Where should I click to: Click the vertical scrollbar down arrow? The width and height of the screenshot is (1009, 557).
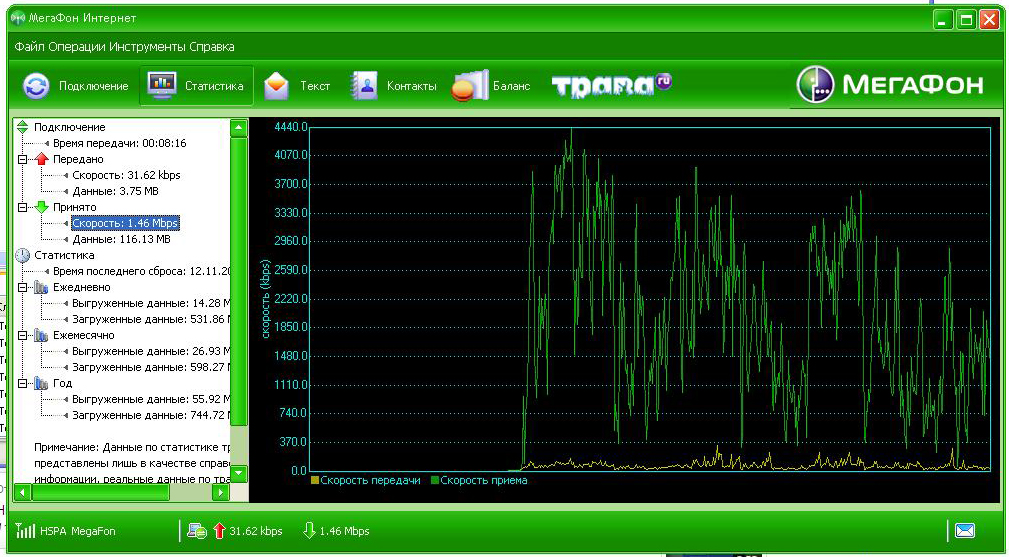pyautogui.click(x=239, y=474)
